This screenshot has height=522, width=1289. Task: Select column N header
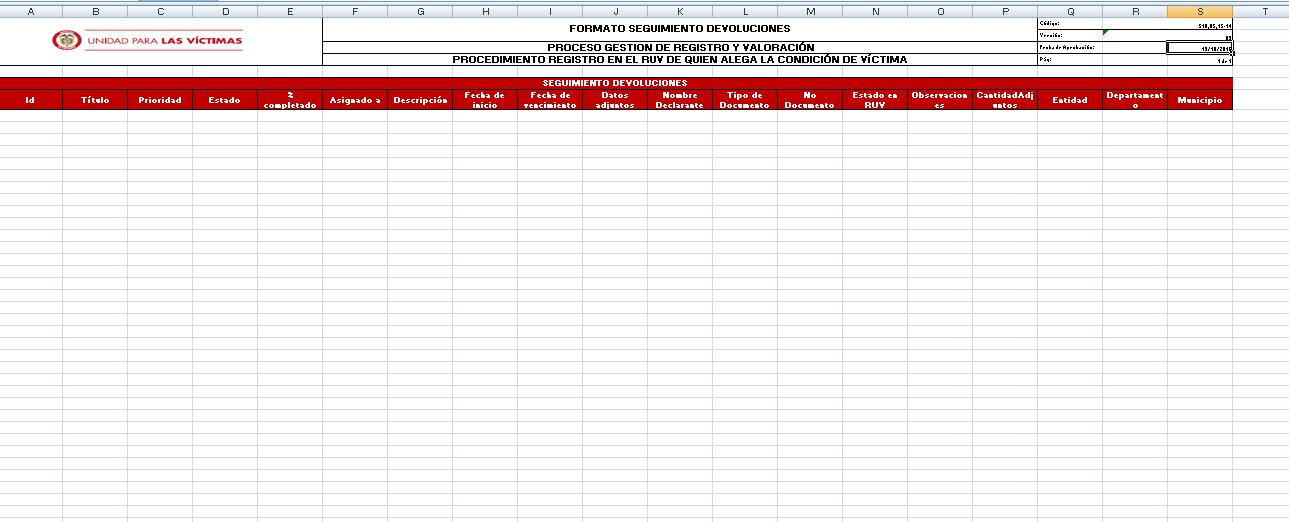point(875,11)
